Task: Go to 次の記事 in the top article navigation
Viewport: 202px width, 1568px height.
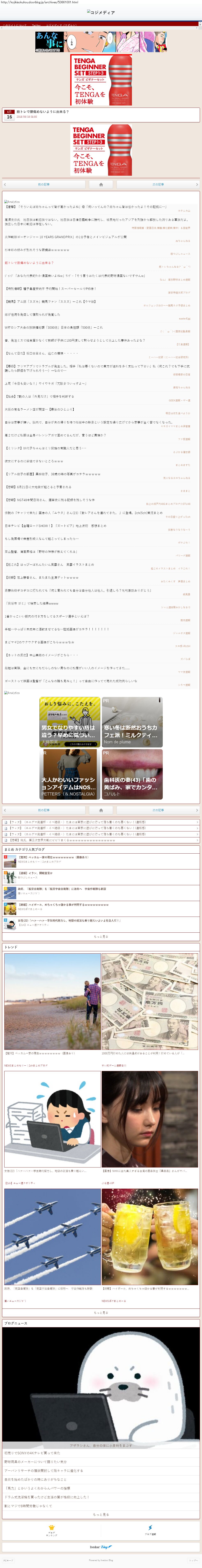Action: tap(158, 184)
